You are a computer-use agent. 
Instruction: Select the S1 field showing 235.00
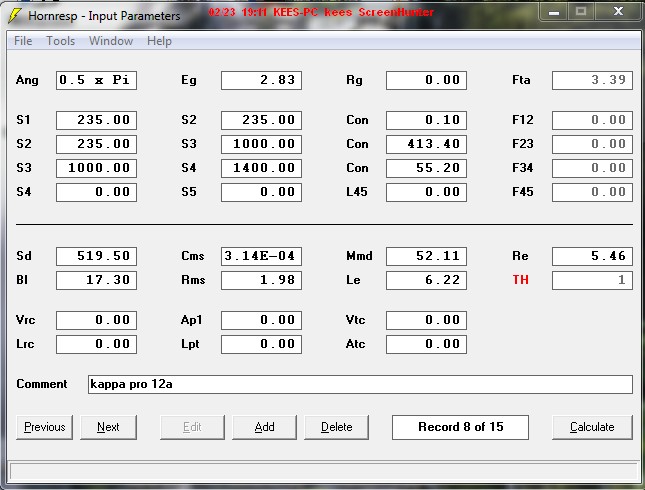(96, 120)
